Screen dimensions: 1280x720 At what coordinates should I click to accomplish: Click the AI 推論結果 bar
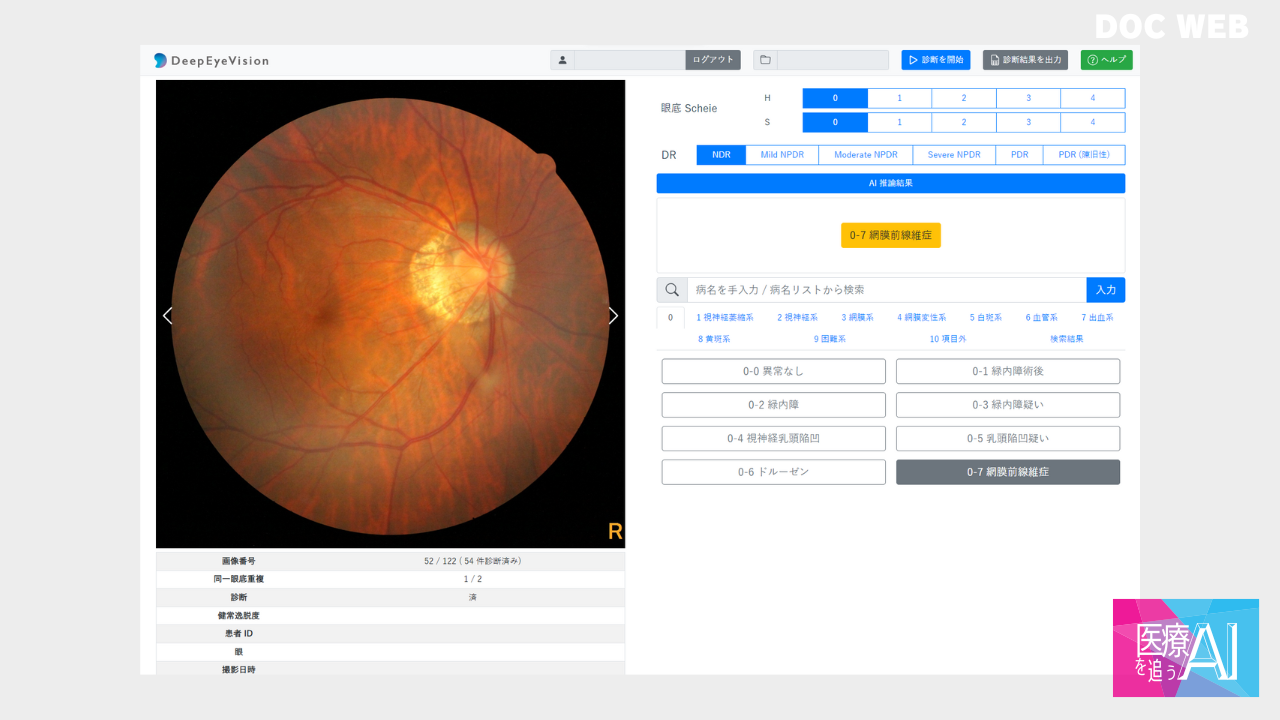(891, 183)
